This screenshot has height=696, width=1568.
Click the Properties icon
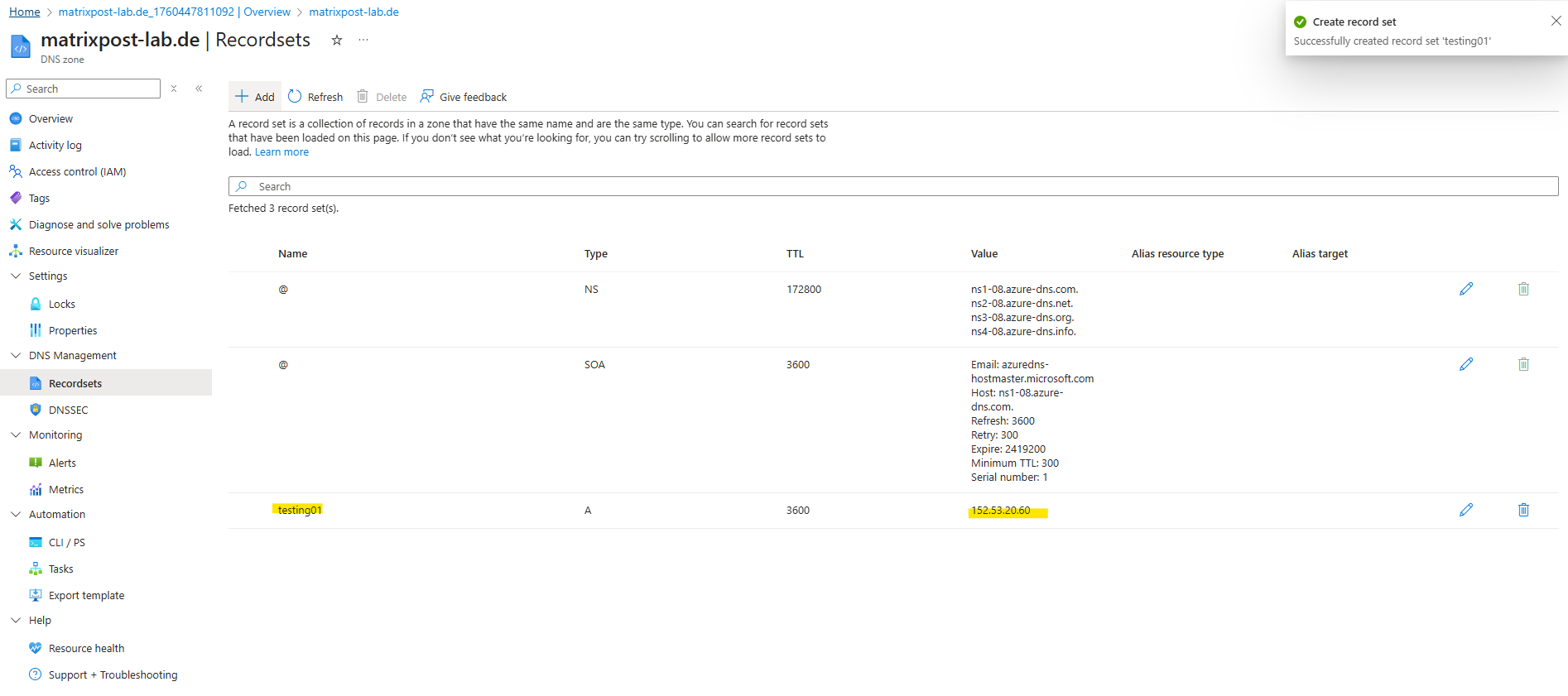[36, 330]
